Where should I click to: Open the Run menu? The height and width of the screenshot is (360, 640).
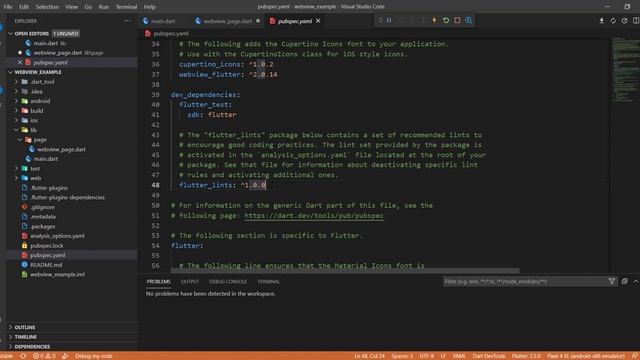point(104,7)
